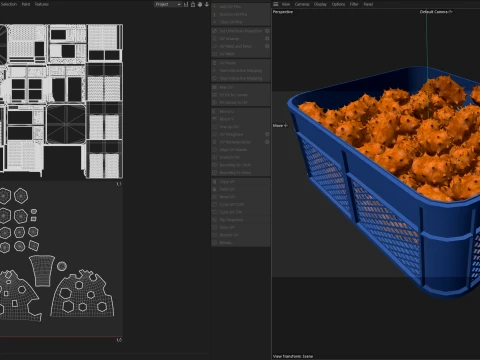Image resolution: width=480 pixels, height=360 pixels.
Task: Open the viewport hamburger menu icon
Action: [x=276, y=4]
